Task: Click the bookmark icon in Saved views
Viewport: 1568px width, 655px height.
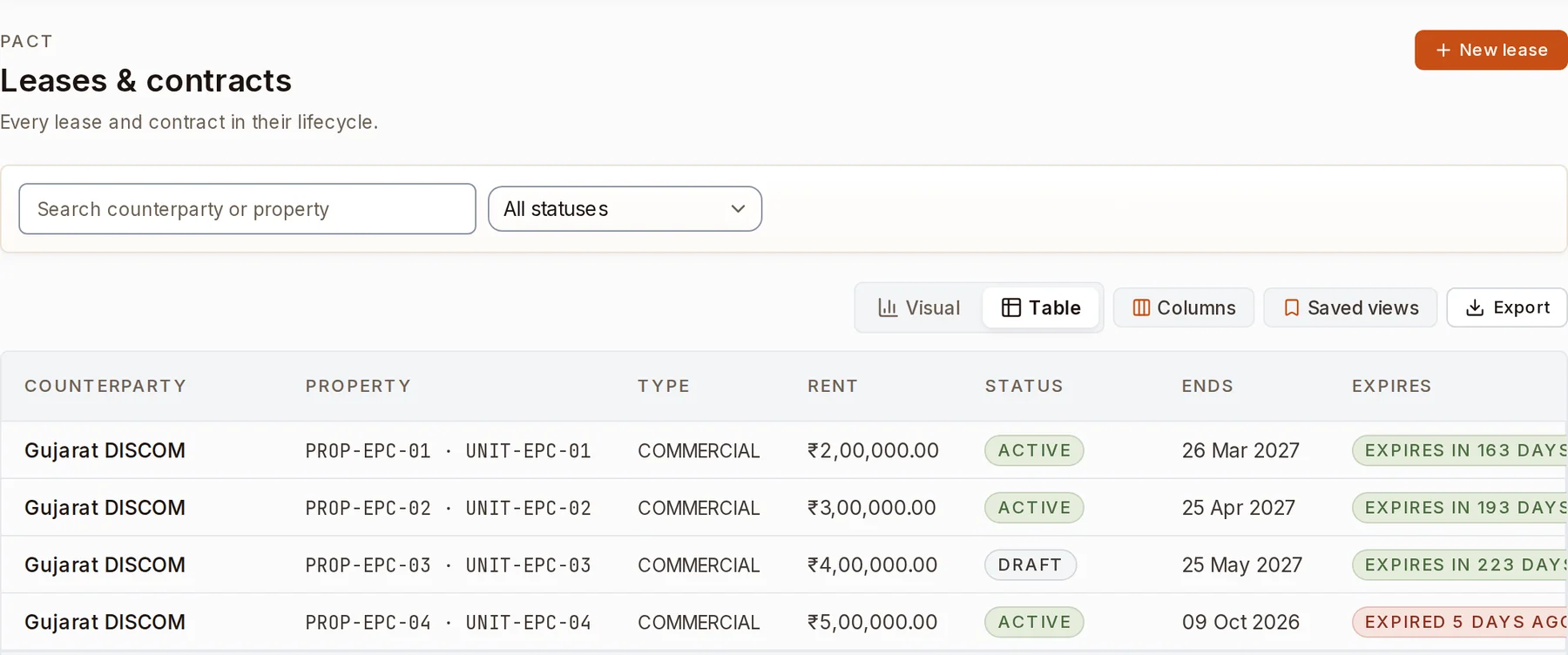Action: [x=1292, y=307]
